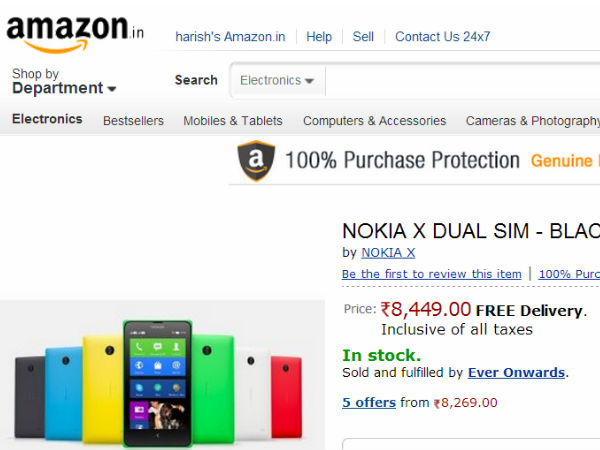
Task: Open Contact Us 24x7 link
Action: [442, 37]
